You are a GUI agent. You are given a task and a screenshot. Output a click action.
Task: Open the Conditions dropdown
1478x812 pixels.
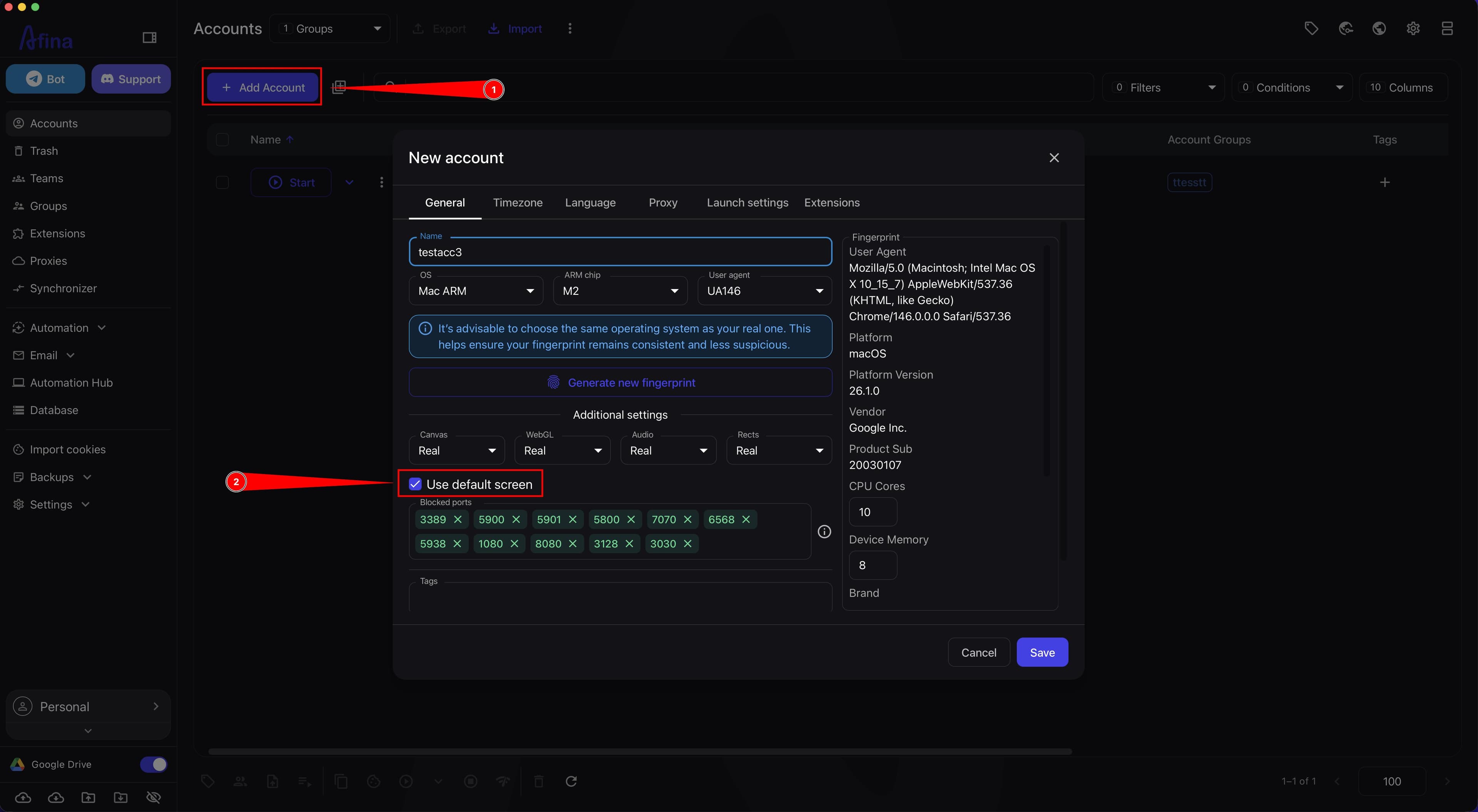1292,87
